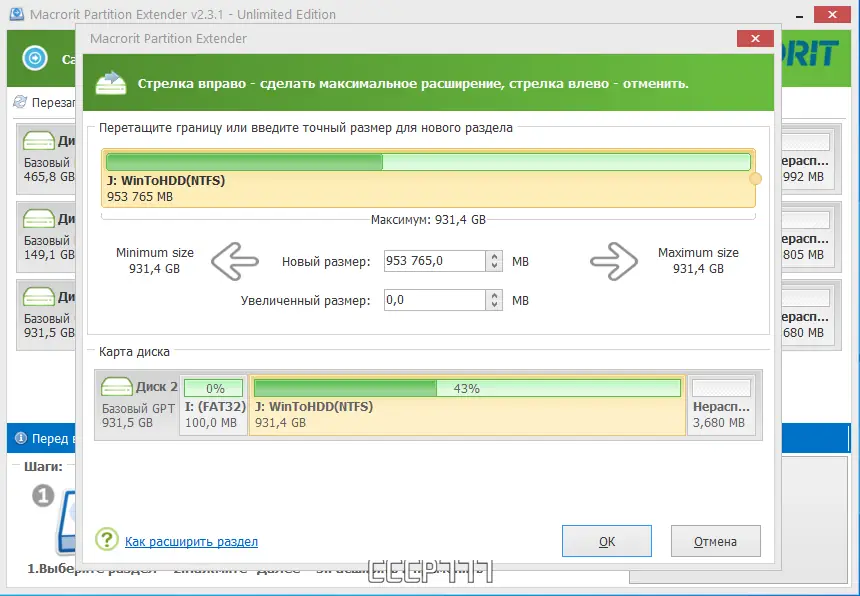Select the I: (FAT32) partition in disk map
Screen dimensions: 860x596
point(214,404)
